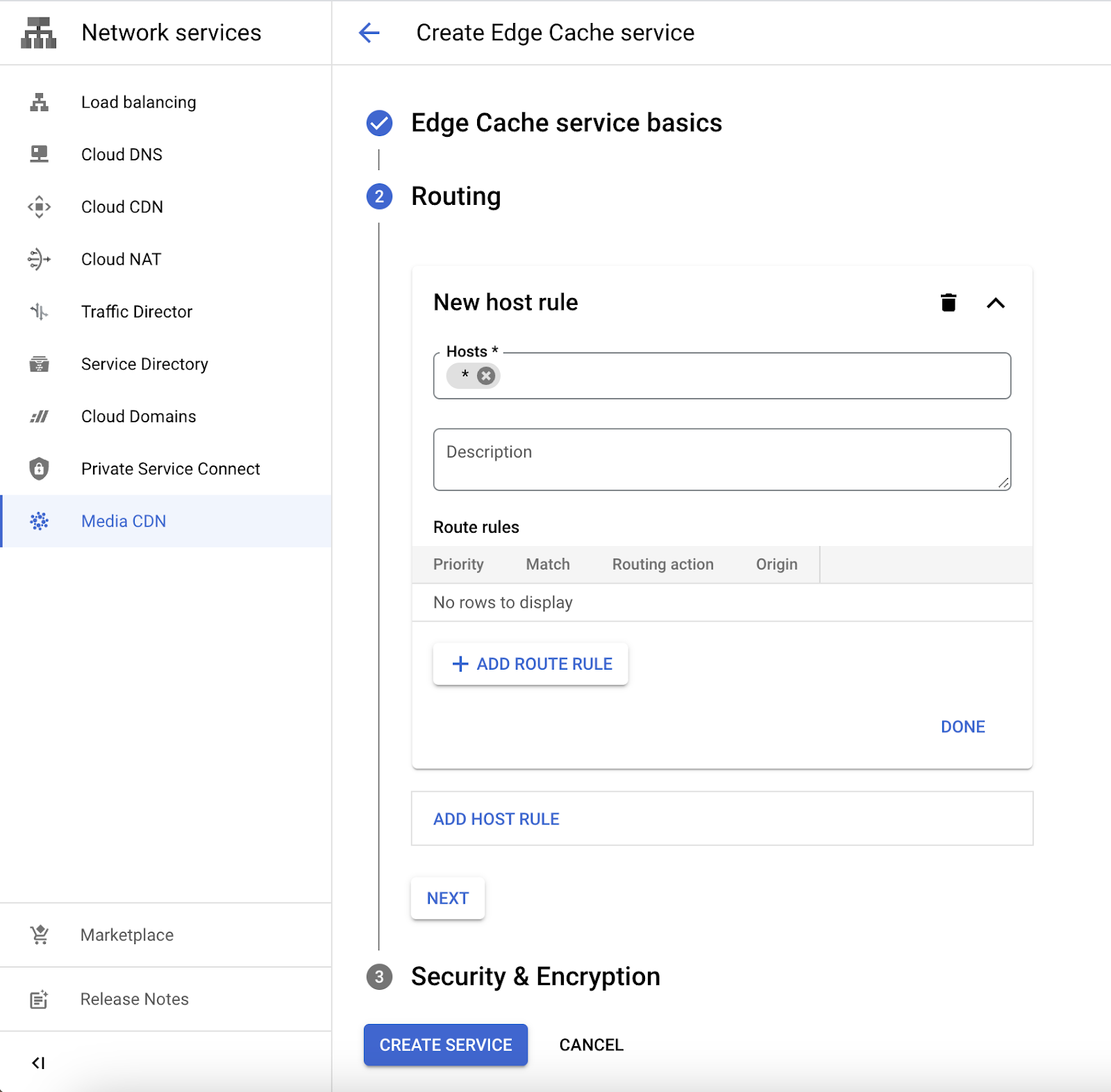Click the Private Service Connect shield icon
The height and width of the screenshot is (1092, 1111).
coord(40,469)
